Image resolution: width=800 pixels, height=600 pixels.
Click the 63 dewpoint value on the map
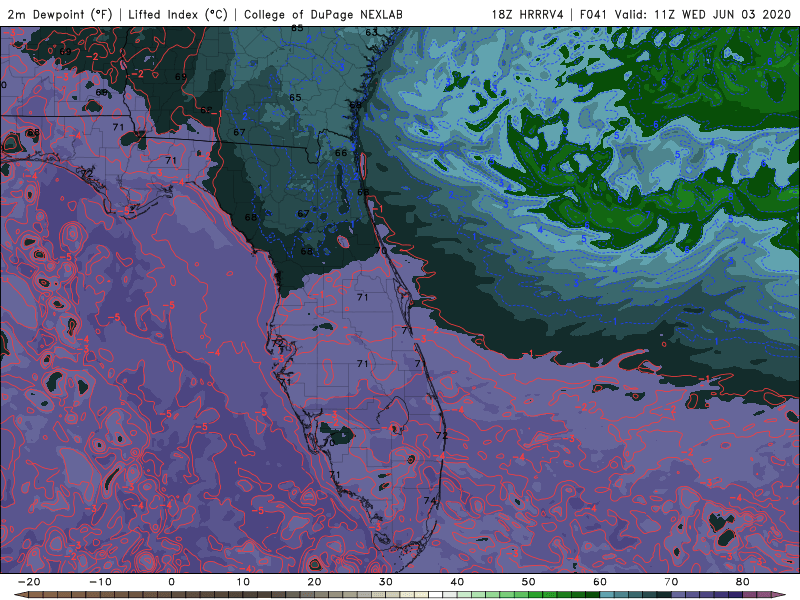[x=371, y=32]
